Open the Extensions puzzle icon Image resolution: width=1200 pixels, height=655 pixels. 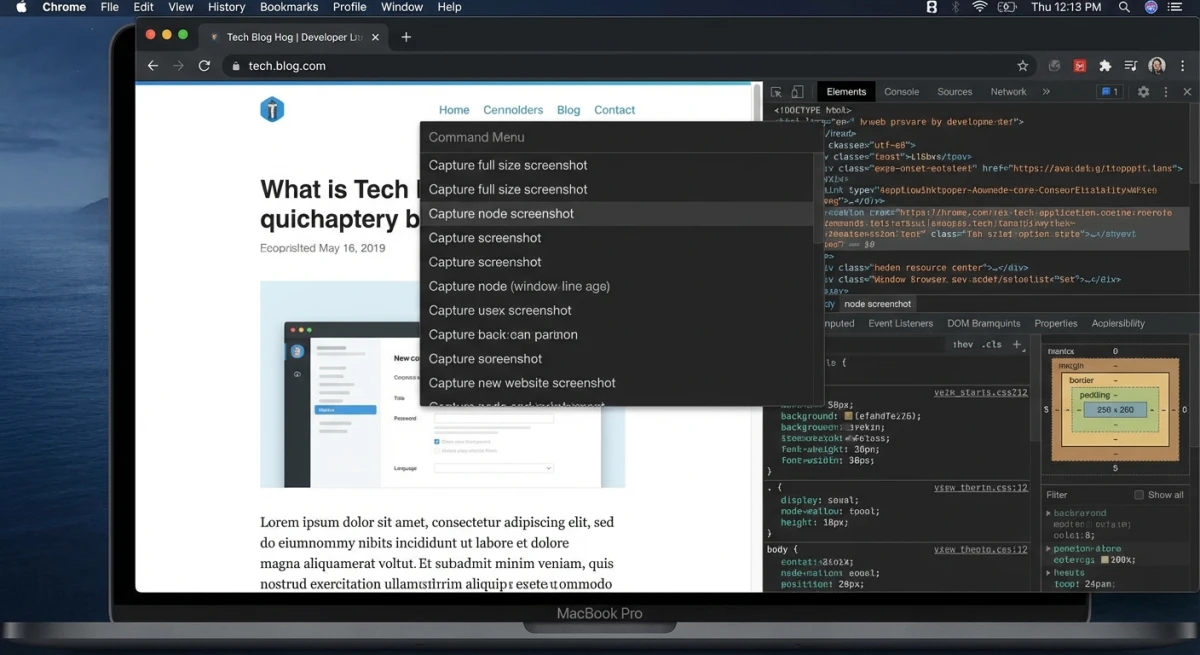(1105, 66)
